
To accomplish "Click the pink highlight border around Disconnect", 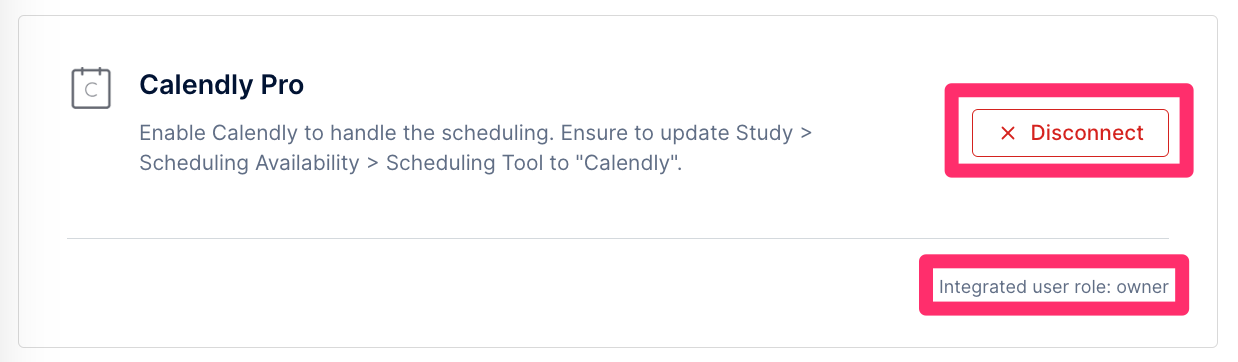I will pyautogui.click(x=1069, y=89).
